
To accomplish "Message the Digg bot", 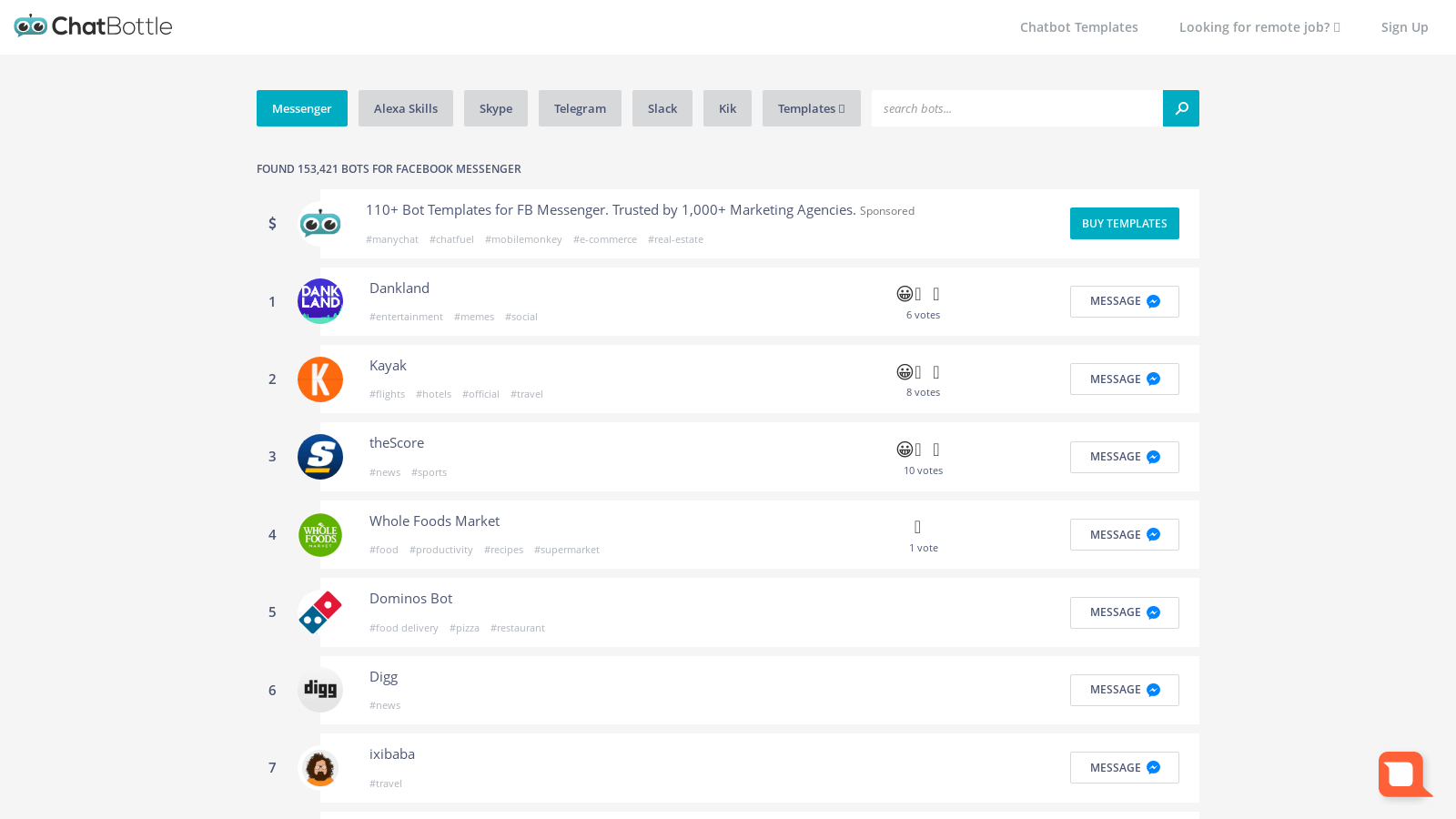I will pos(1125,690).
